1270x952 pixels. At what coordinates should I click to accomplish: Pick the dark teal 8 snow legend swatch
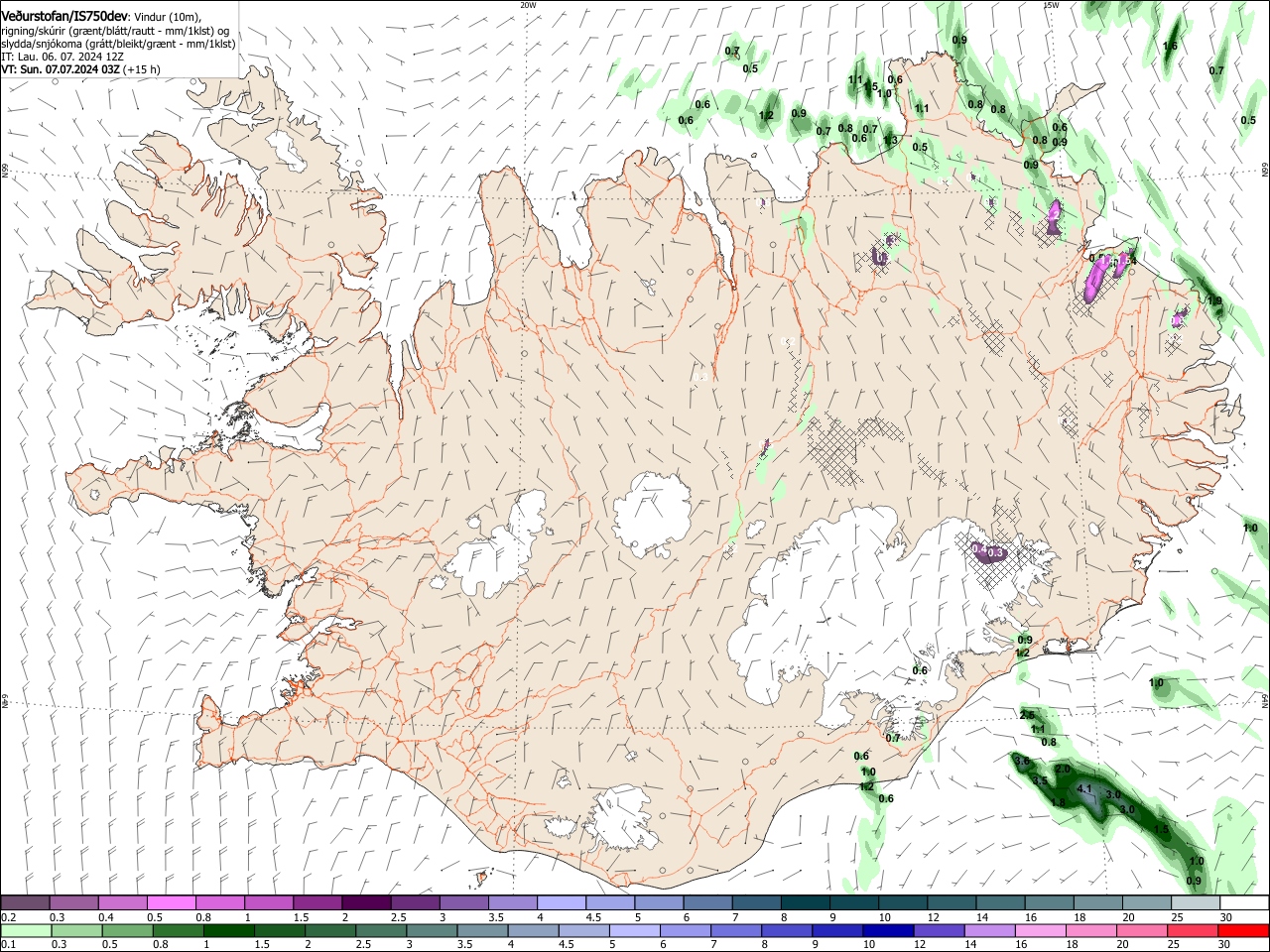pos(806,902)
